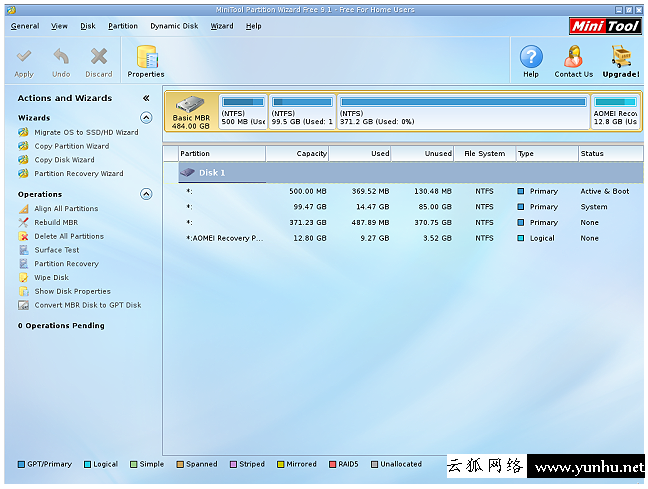The image size is (648, 489).
Task: Click the Migrate OS to SSD/HD Wizard icon
Action: coord(23,132)
